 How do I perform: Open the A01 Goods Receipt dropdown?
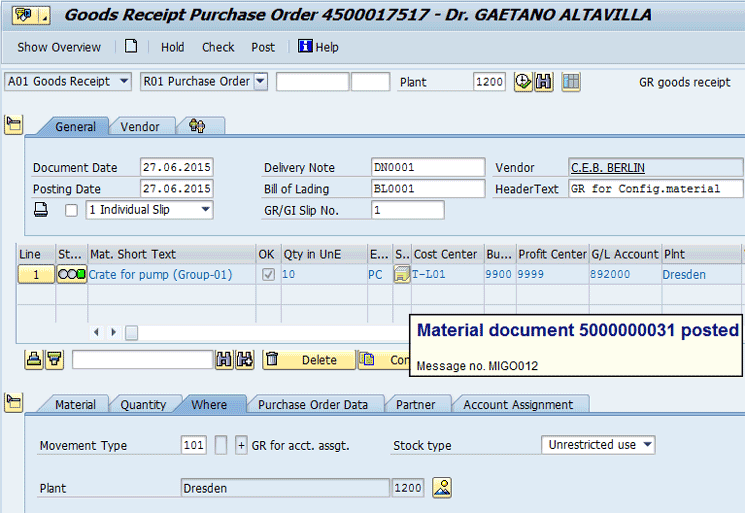(x=124, y=82)
